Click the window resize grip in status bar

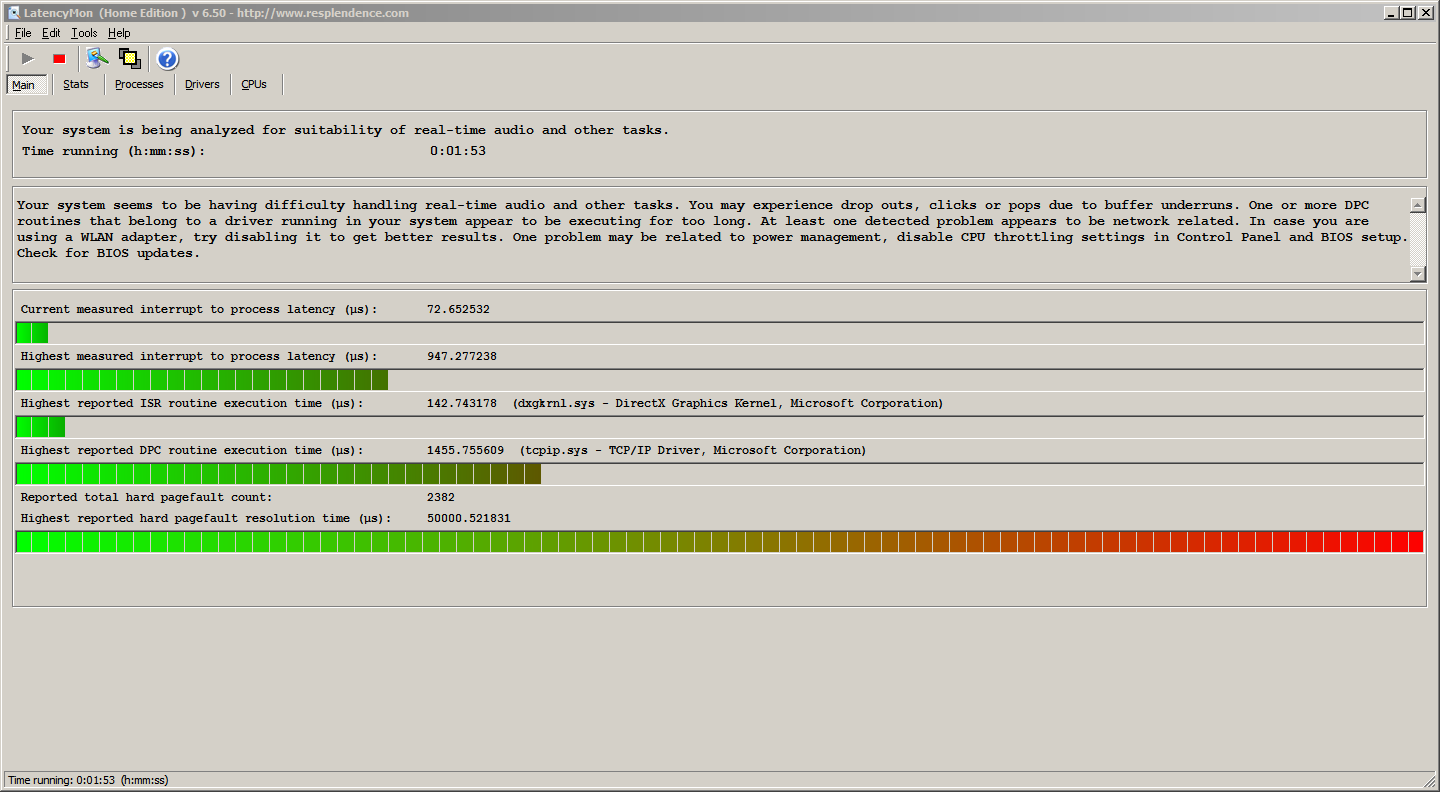1430,782
